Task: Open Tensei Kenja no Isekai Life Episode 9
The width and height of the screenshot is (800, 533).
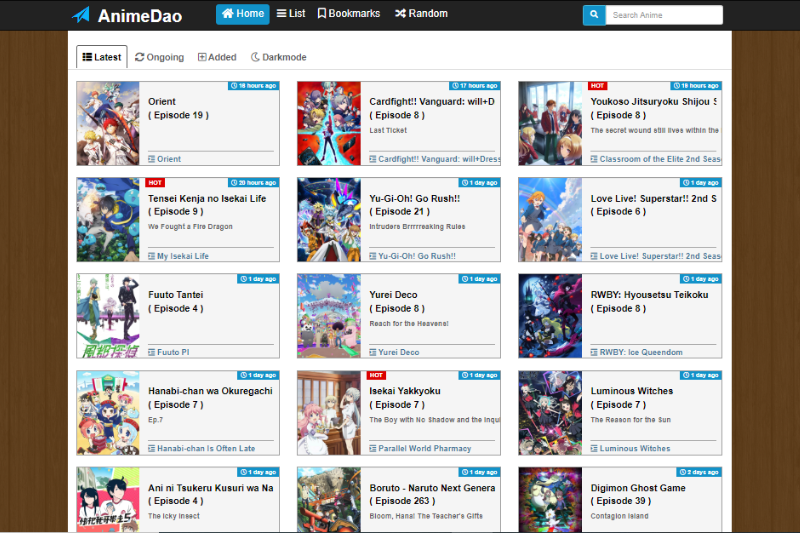Action: [207, 205]
